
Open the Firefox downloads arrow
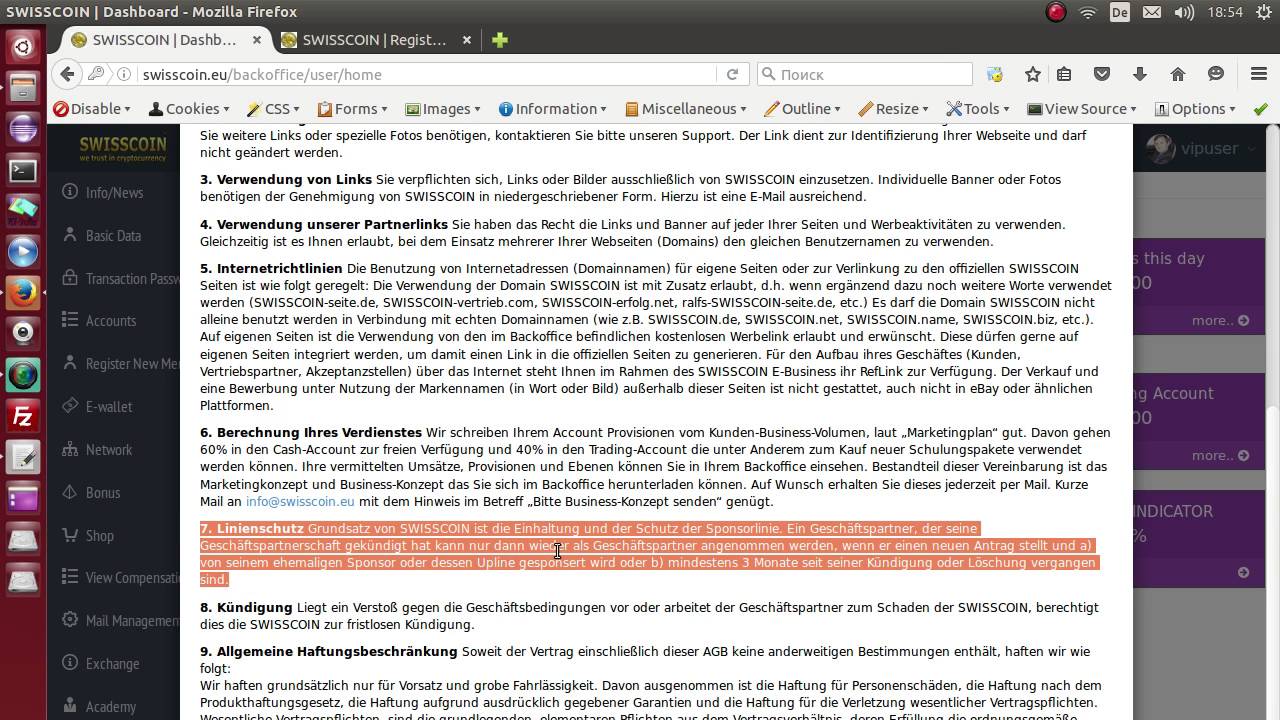1140,74
